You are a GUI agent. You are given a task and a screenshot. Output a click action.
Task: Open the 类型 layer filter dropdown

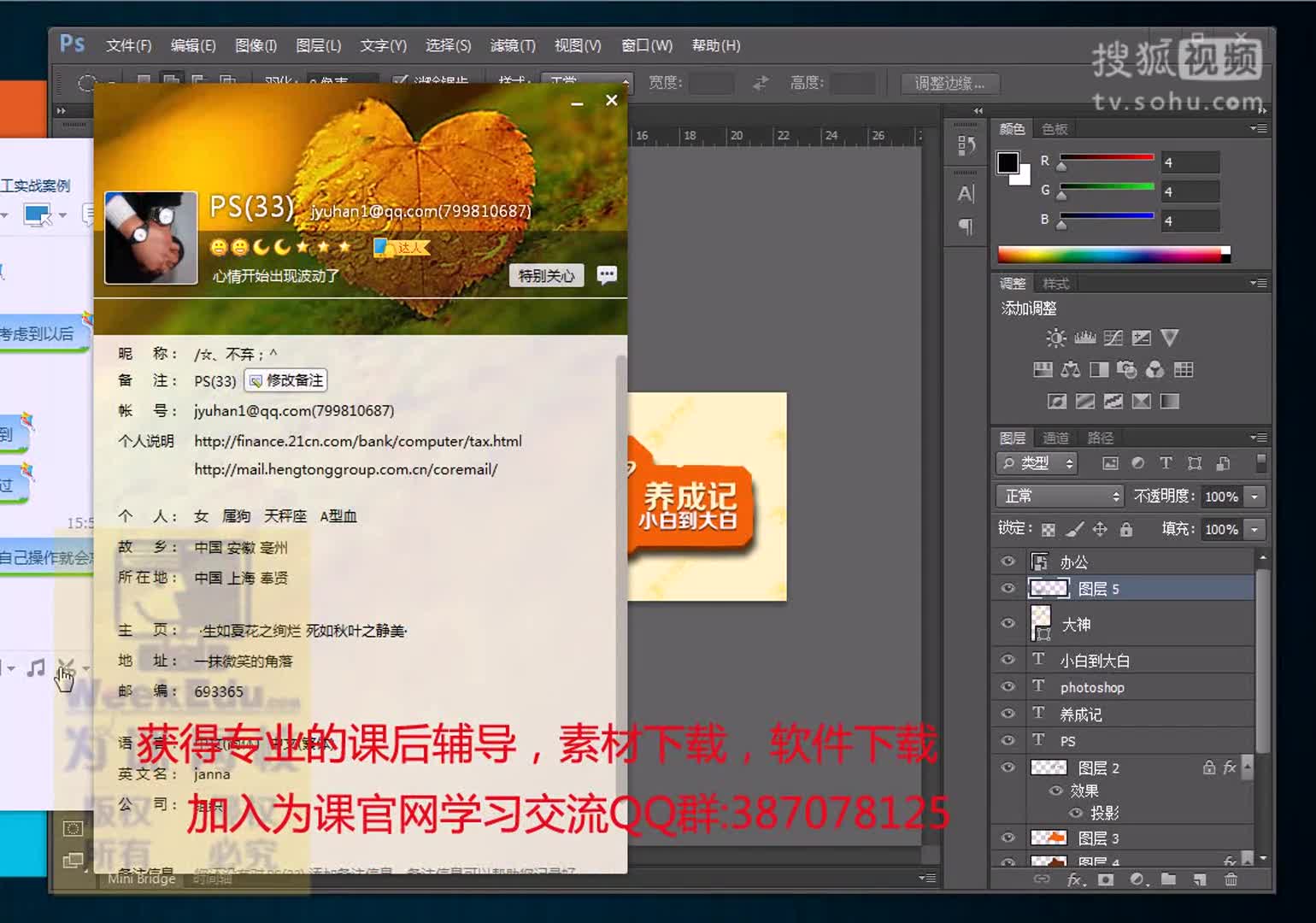(x=1037, y=463)
